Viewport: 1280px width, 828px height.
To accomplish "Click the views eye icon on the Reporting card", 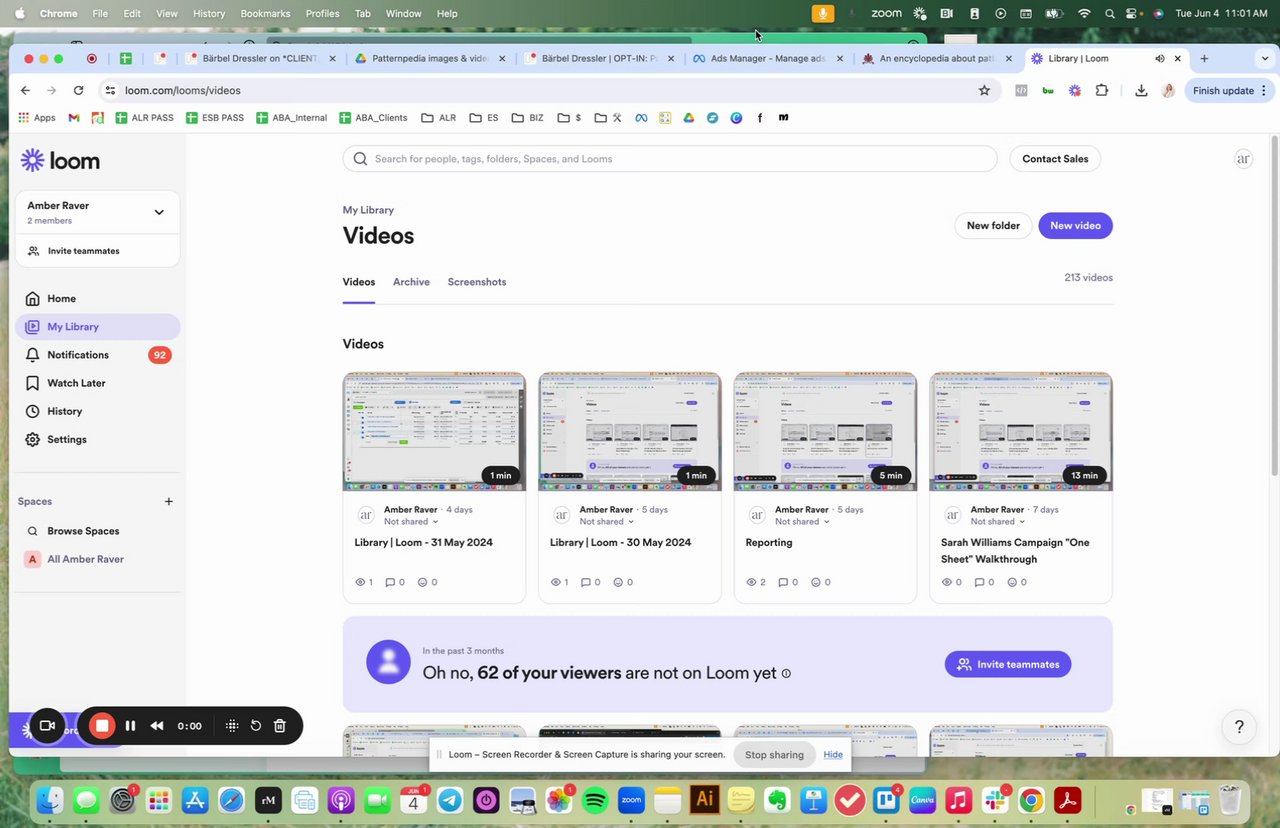I will click(752, 582).
